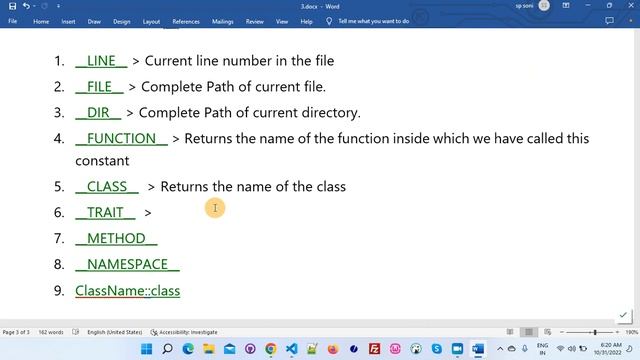Open FileZilla from the taskbar

(374, 349)
